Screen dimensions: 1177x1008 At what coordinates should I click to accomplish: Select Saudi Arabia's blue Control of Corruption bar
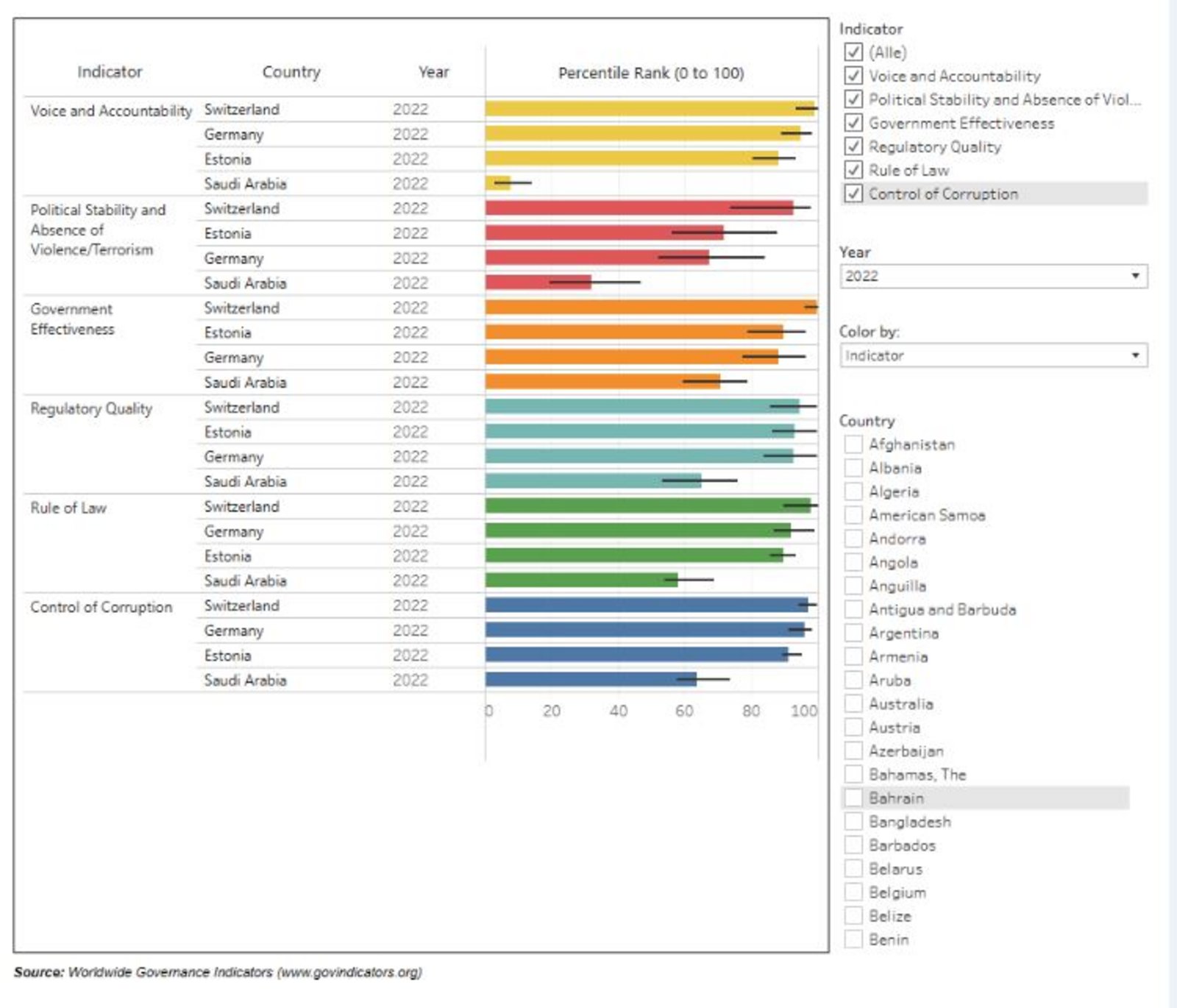click(x=588, y=679)
